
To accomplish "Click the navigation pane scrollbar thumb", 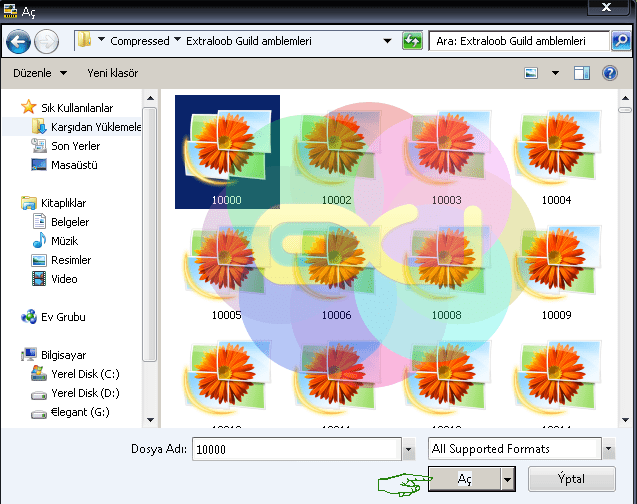I will [x=150, y=234].
